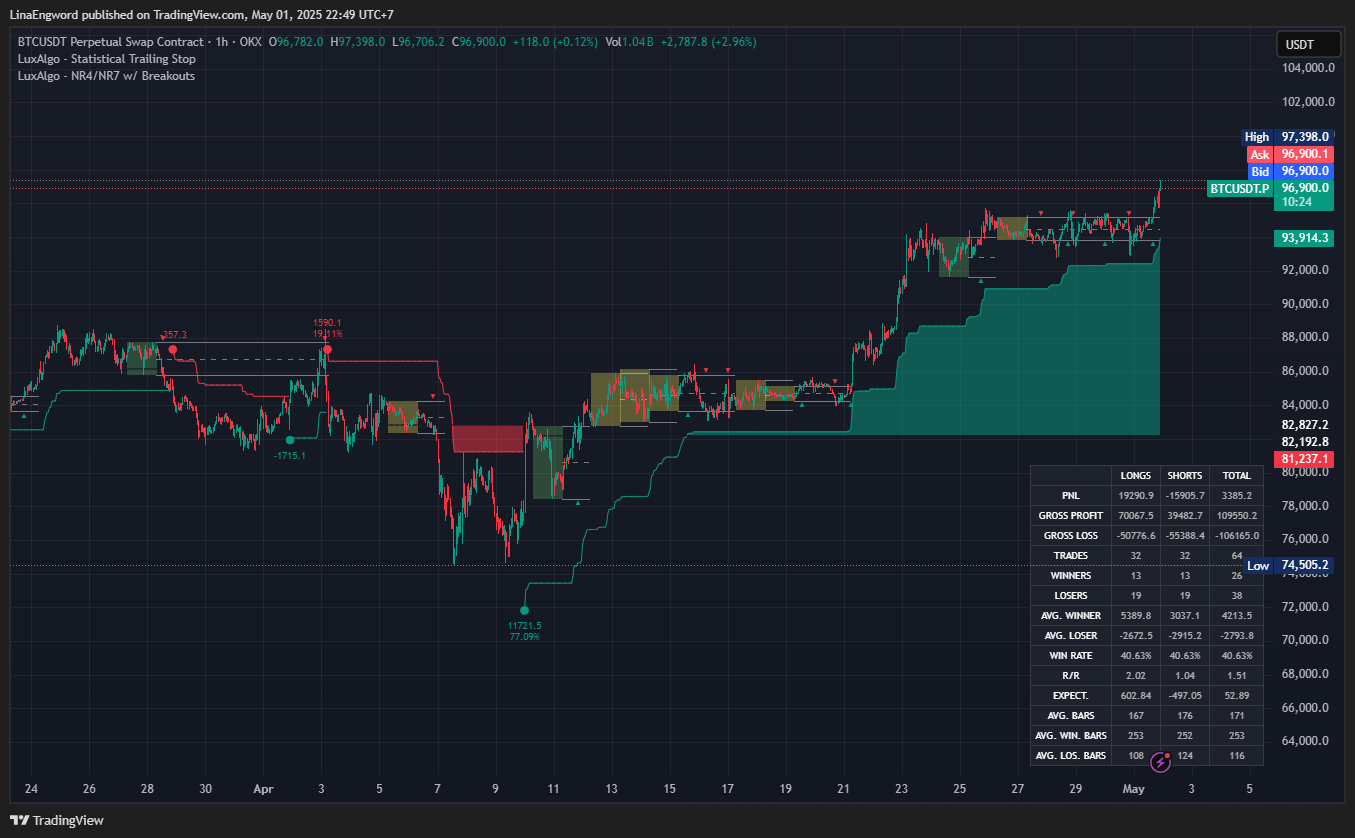
Task: Click the SHORTS column header
Action: pyautogui.click(x=1184, y=476)
